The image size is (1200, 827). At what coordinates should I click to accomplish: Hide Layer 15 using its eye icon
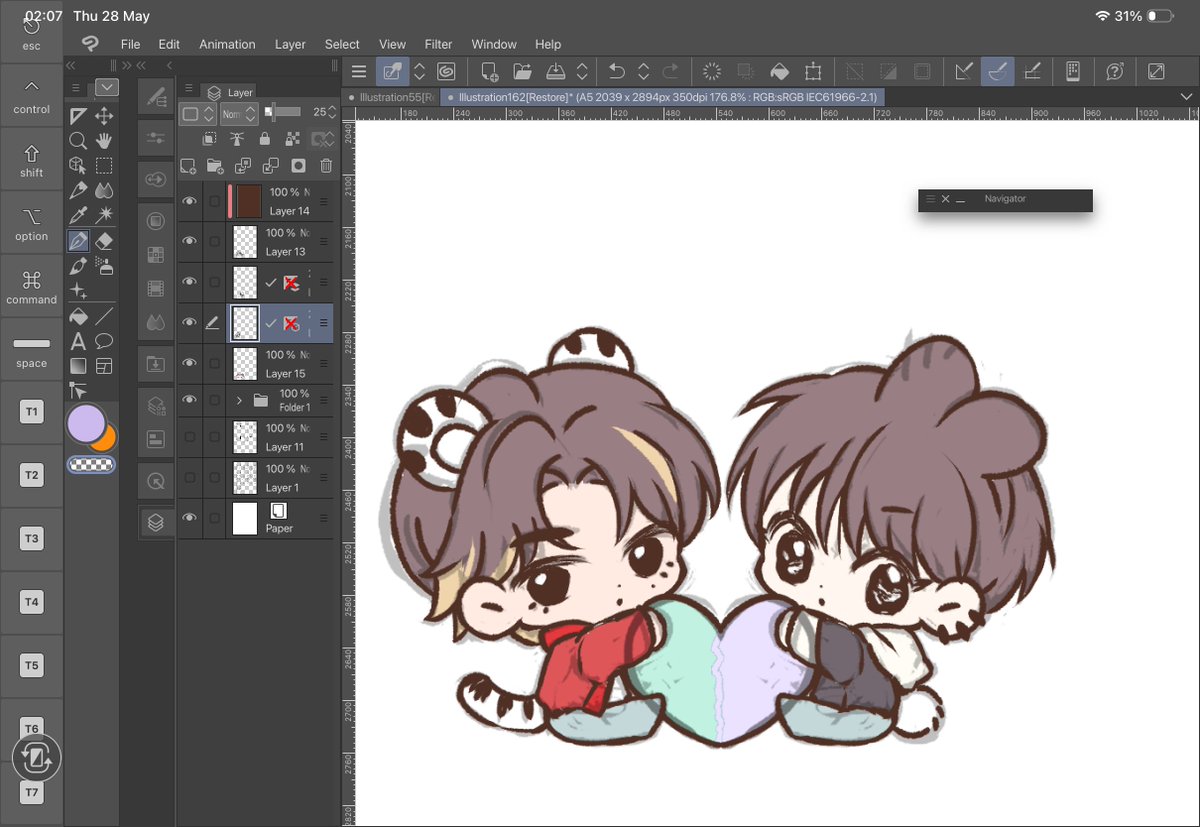pos(188,363)
